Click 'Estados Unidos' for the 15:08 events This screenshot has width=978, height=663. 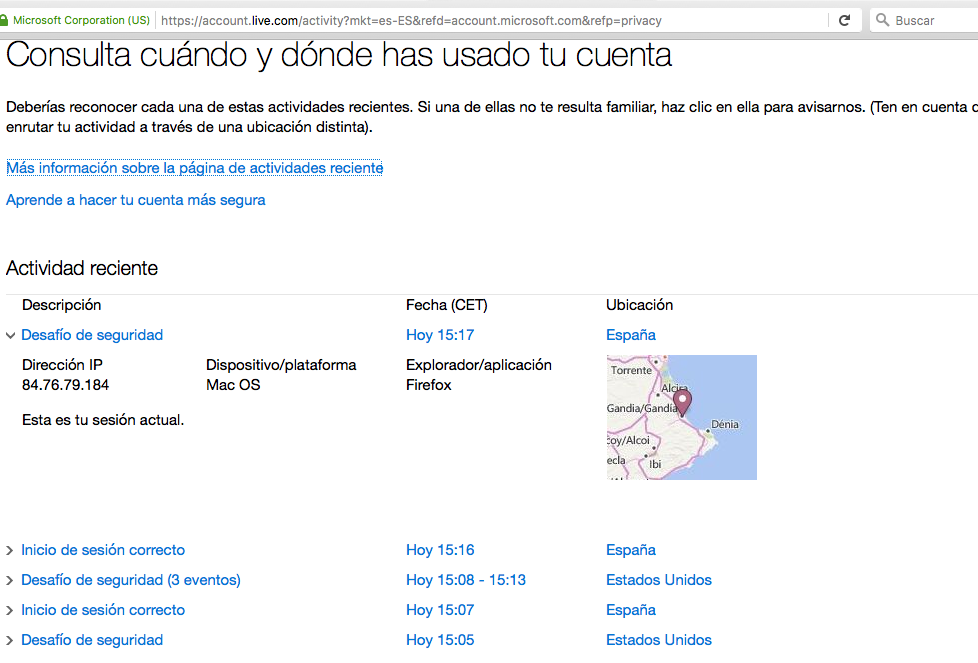[658, 580]
